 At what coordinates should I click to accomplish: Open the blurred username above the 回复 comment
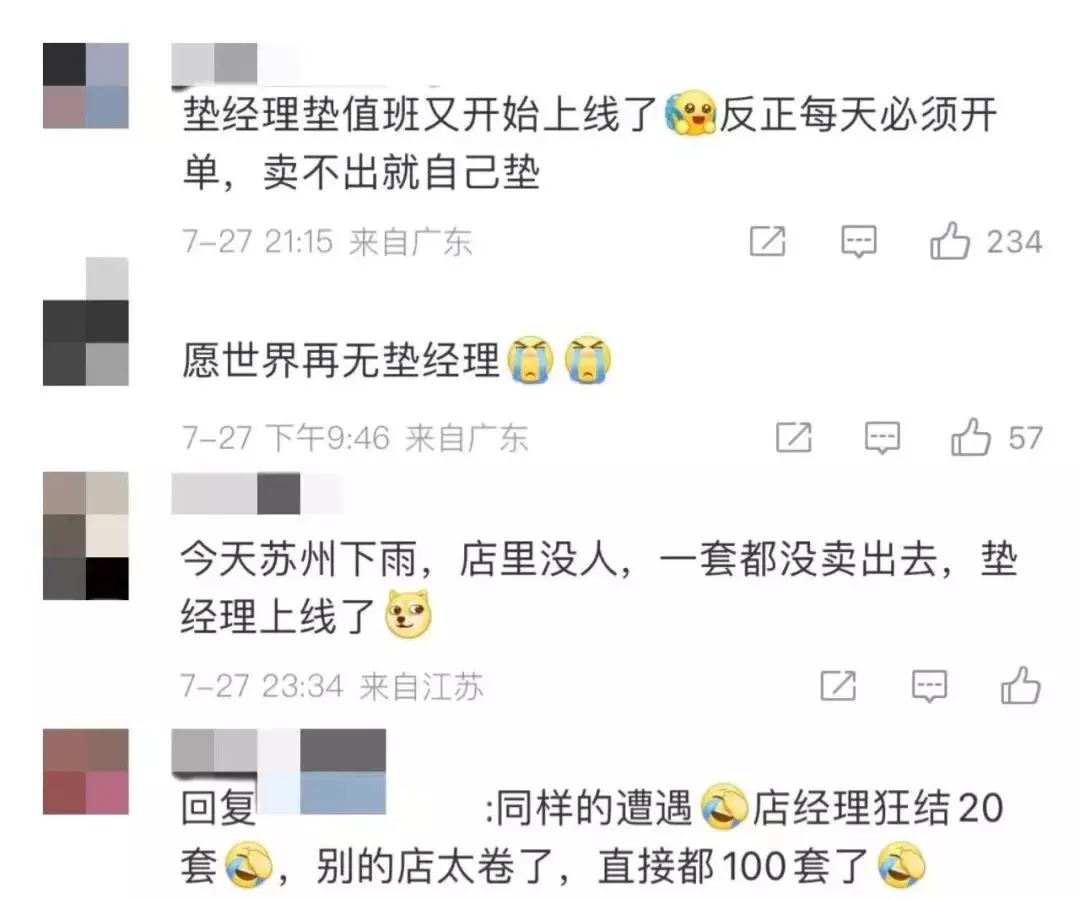[278, 751]
